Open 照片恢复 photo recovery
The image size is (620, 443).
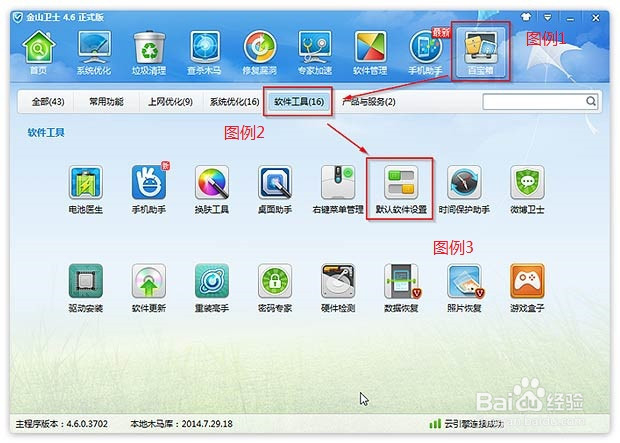point(464,288)
